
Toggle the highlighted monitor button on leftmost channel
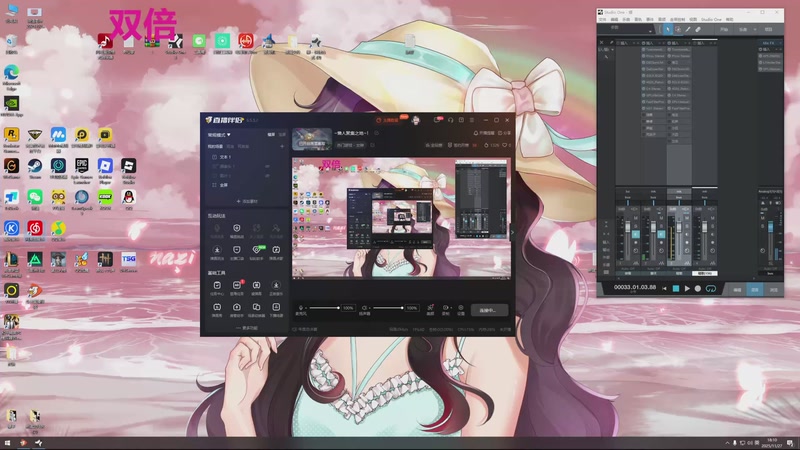coord(636,234)
